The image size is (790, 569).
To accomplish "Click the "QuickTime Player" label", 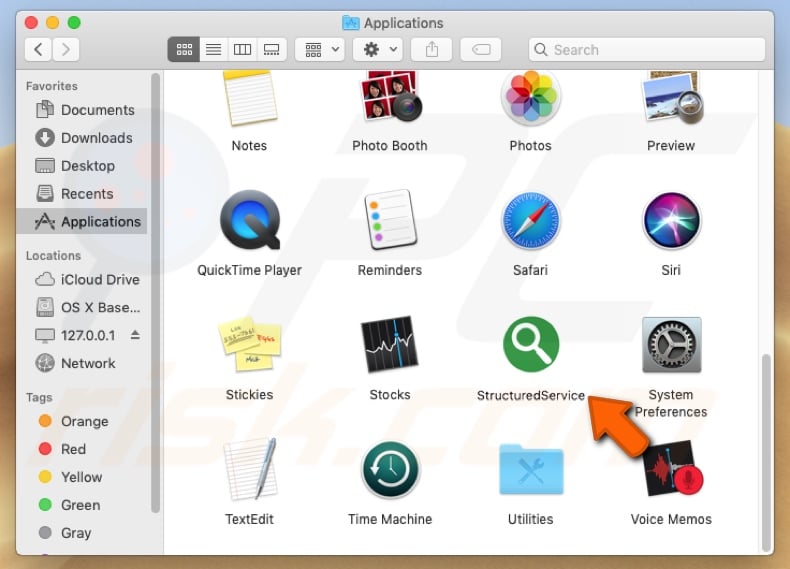I will pos(249,270).
